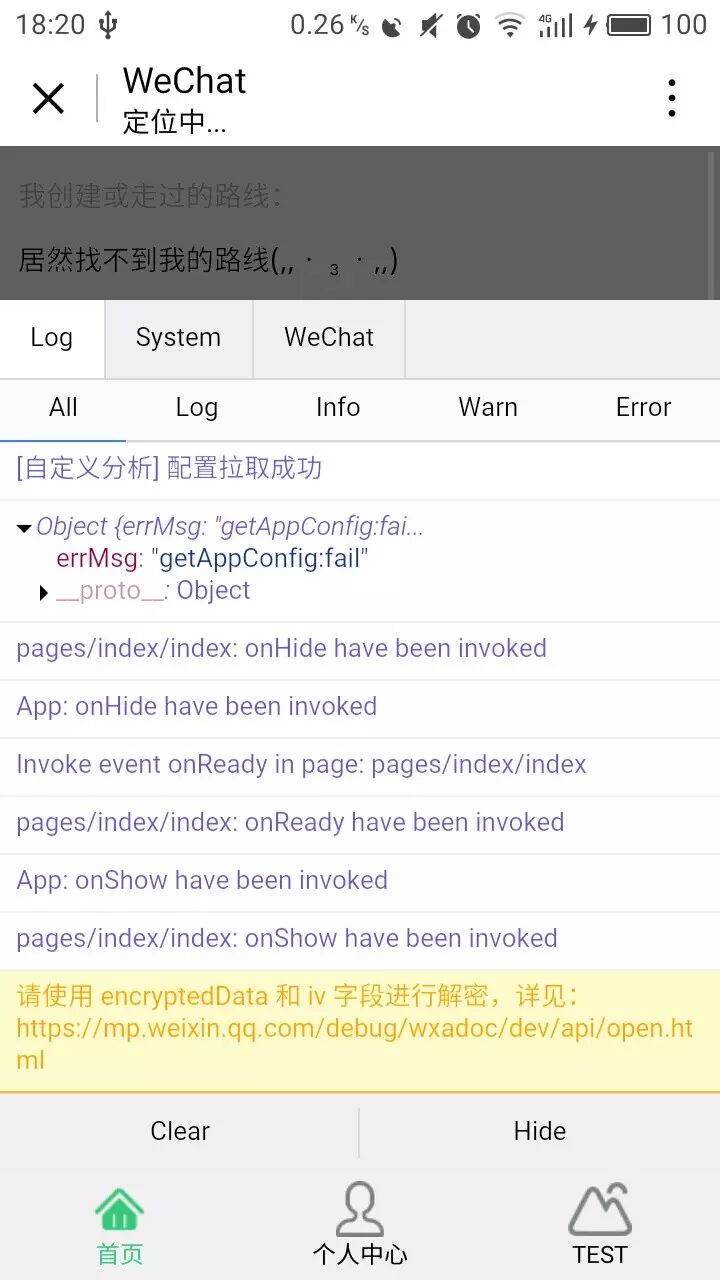Filter by Log level

196,408
